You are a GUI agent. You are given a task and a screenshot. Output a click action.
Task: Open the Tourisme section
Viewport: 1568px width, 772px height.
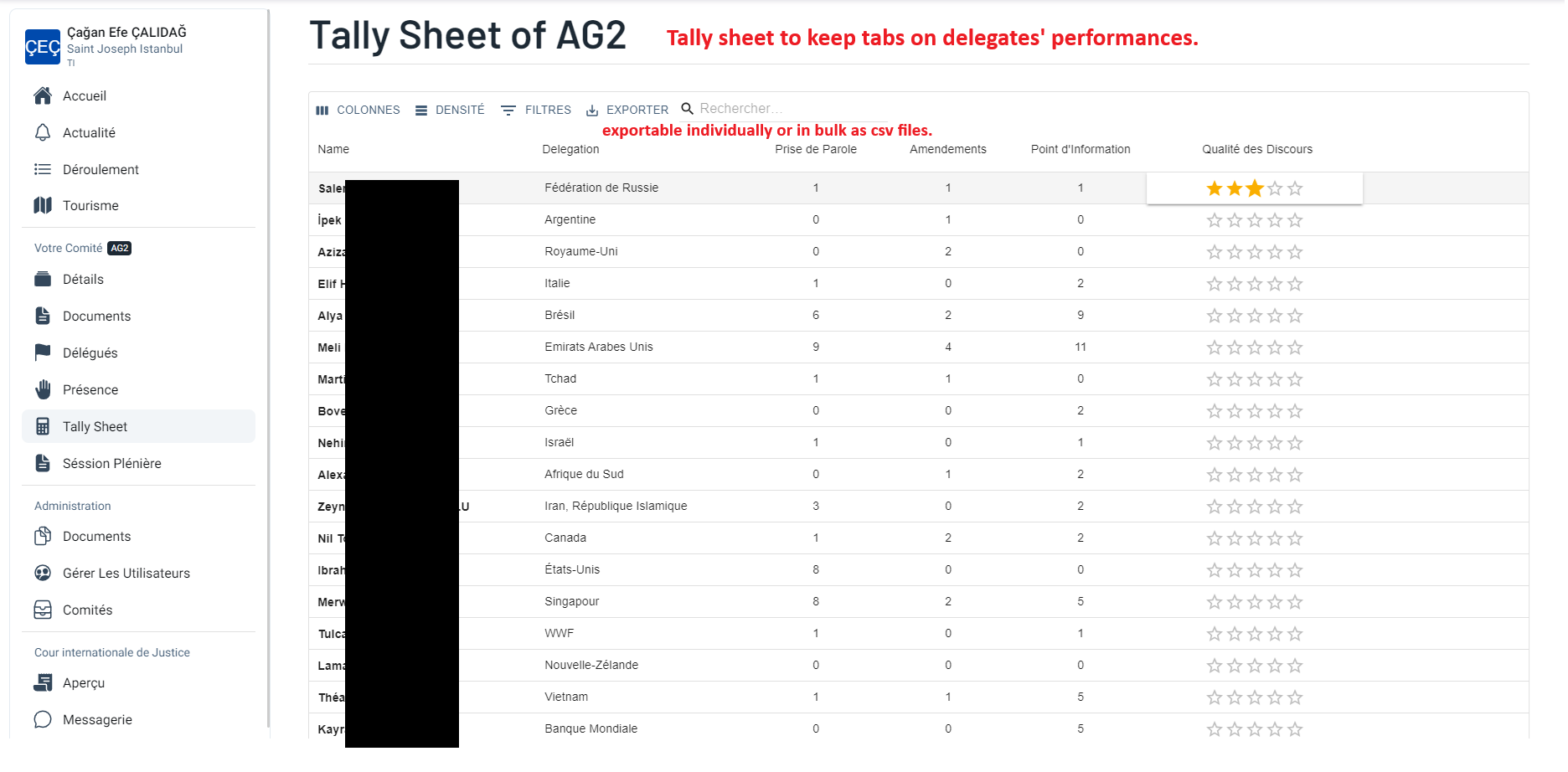[x=90, y=205]
